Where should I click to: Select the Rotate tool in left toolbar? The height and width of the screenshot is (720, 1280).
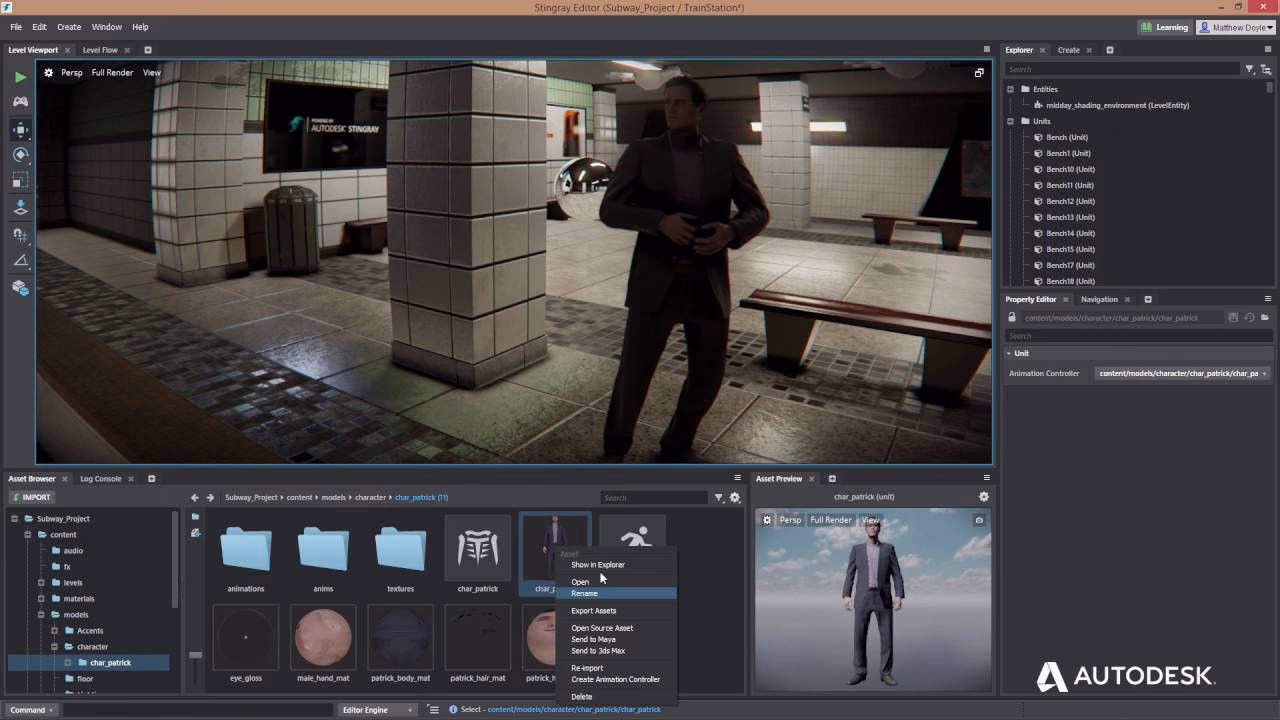[x=20, y=155]
